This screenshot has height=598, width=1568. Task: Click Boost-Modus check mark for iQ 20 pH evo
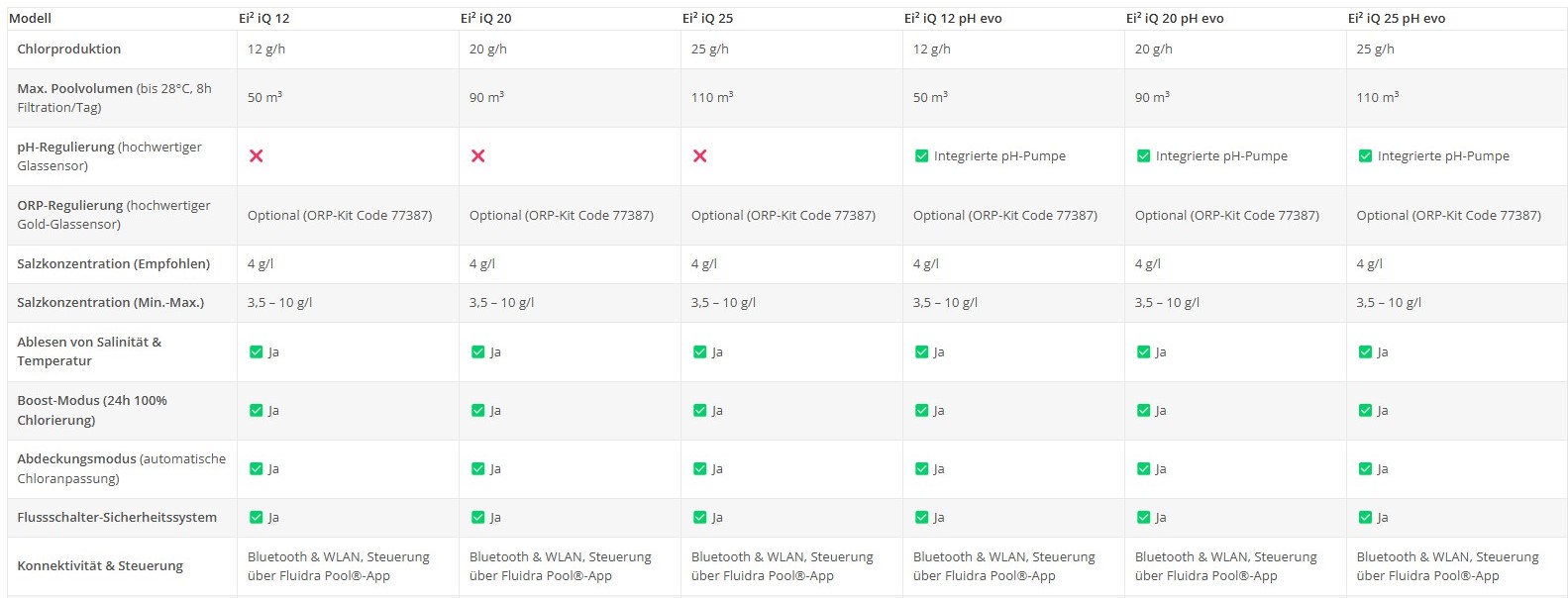(x=1143, y=410)
